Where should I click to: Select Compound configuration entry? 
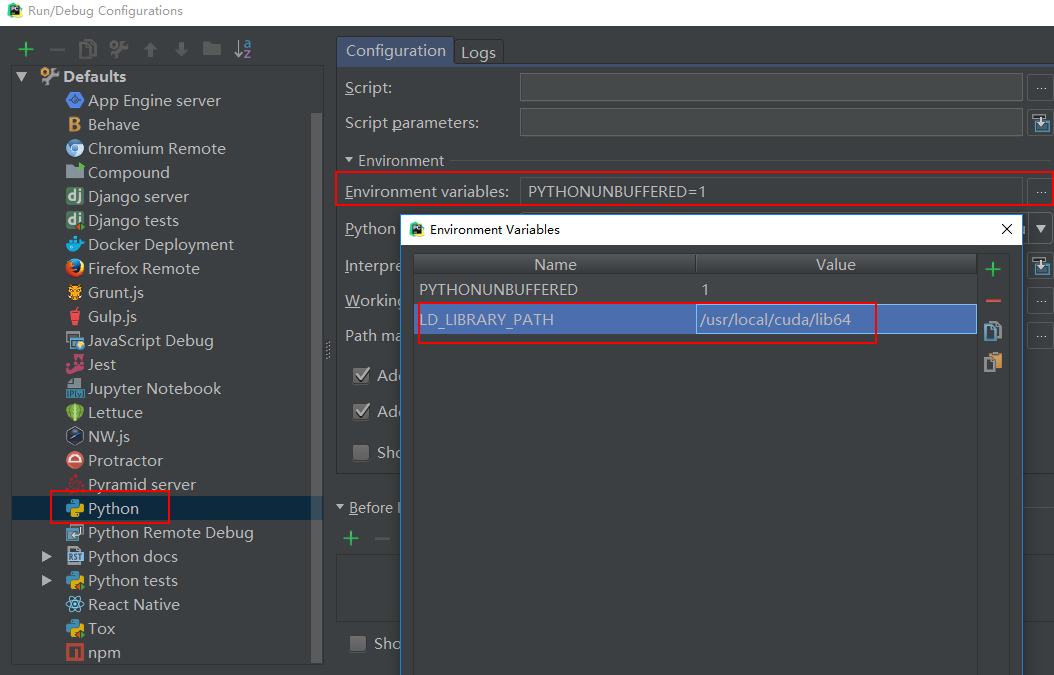pos(128,173)
